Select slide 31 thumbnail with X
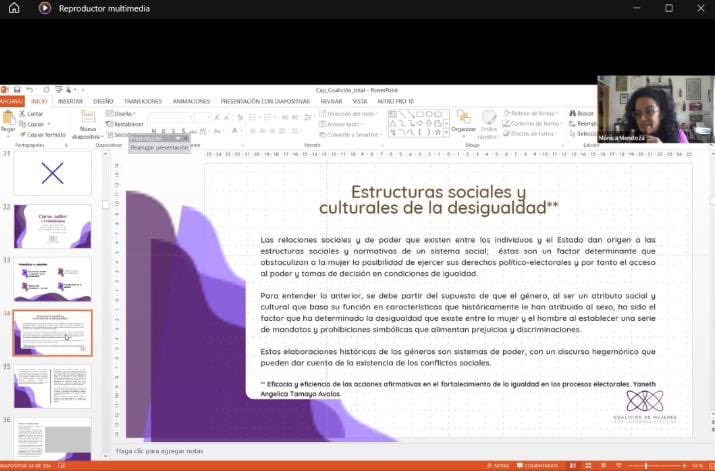Viewport: 715px width, 471px height. [52, 174]
